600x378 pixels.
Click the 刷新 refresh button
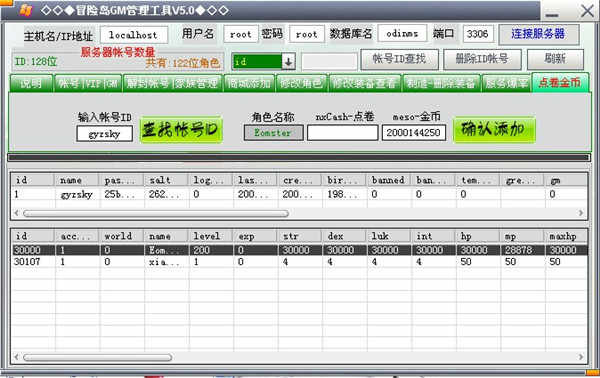(555, 59)
